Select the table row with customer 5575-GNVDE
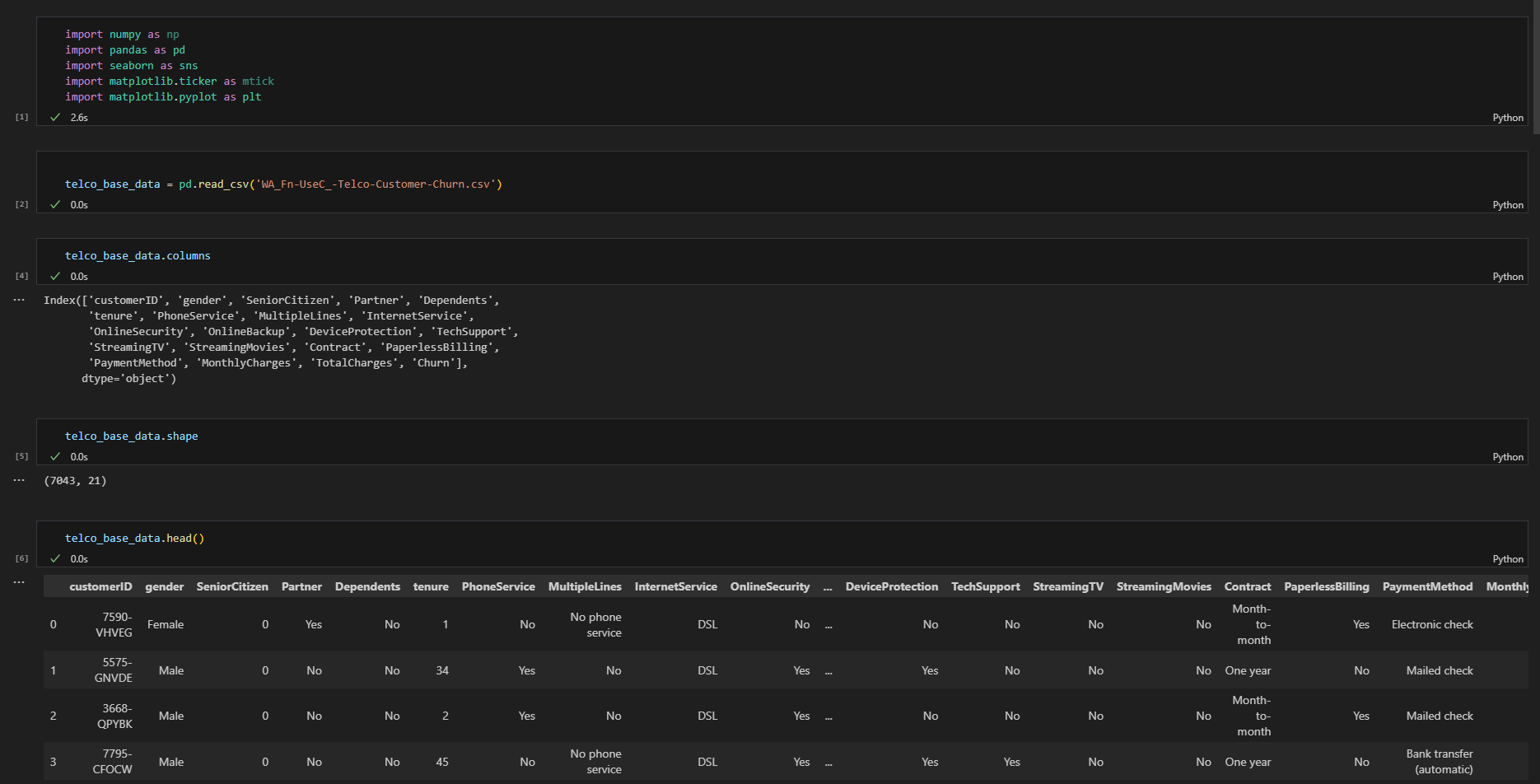Screen dimensions: 1540x784 tap(786, 670)
